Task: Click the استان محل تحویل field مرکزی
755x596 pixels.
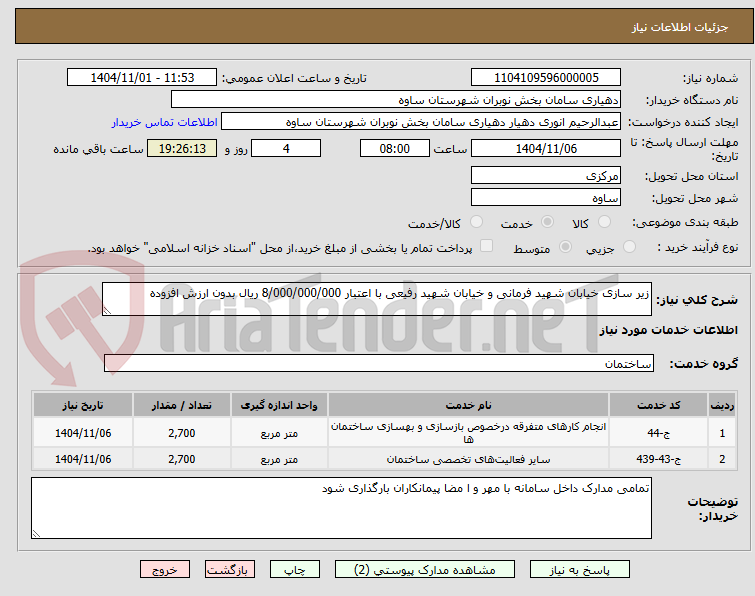Action: (x=546, y=176)
